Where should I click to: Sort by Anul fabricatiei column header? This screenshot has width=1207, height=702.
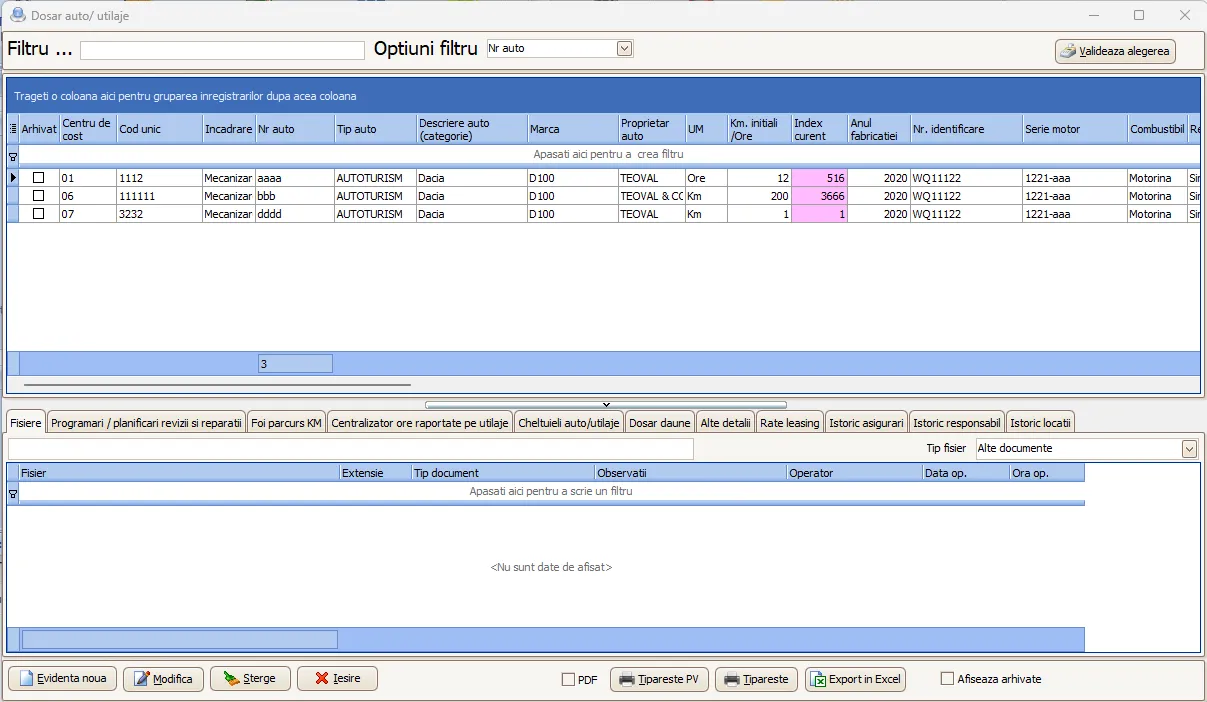(x=878, y=129)
